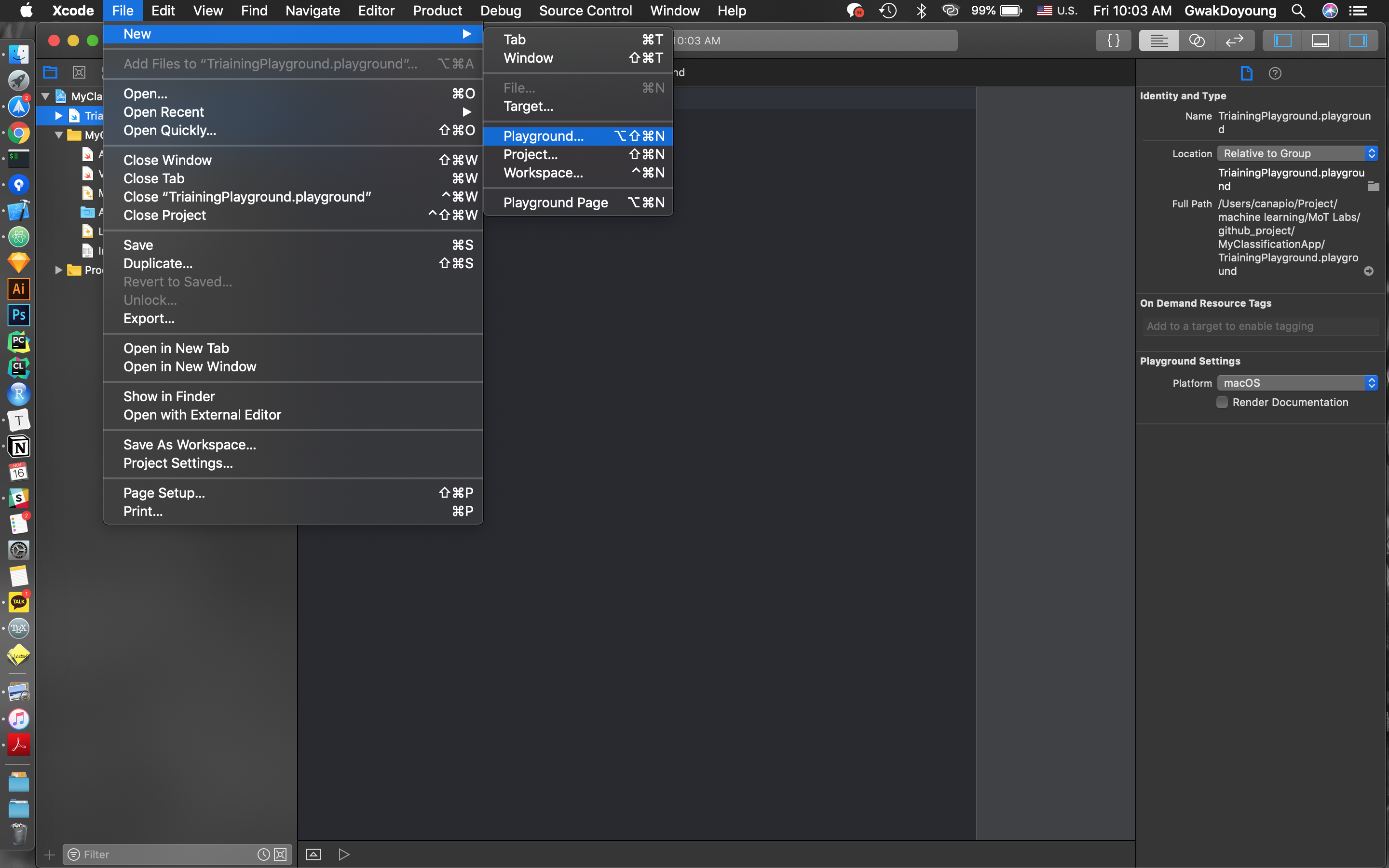
Task: Show the Assistant editor icon
Action: (x=1197, y=41)
